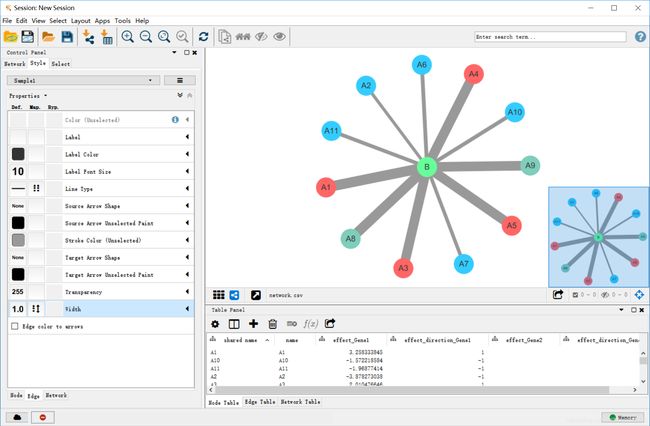Open table panel gear settings icon
Screen dimensions: 650x426
click(x=215, y=324)
